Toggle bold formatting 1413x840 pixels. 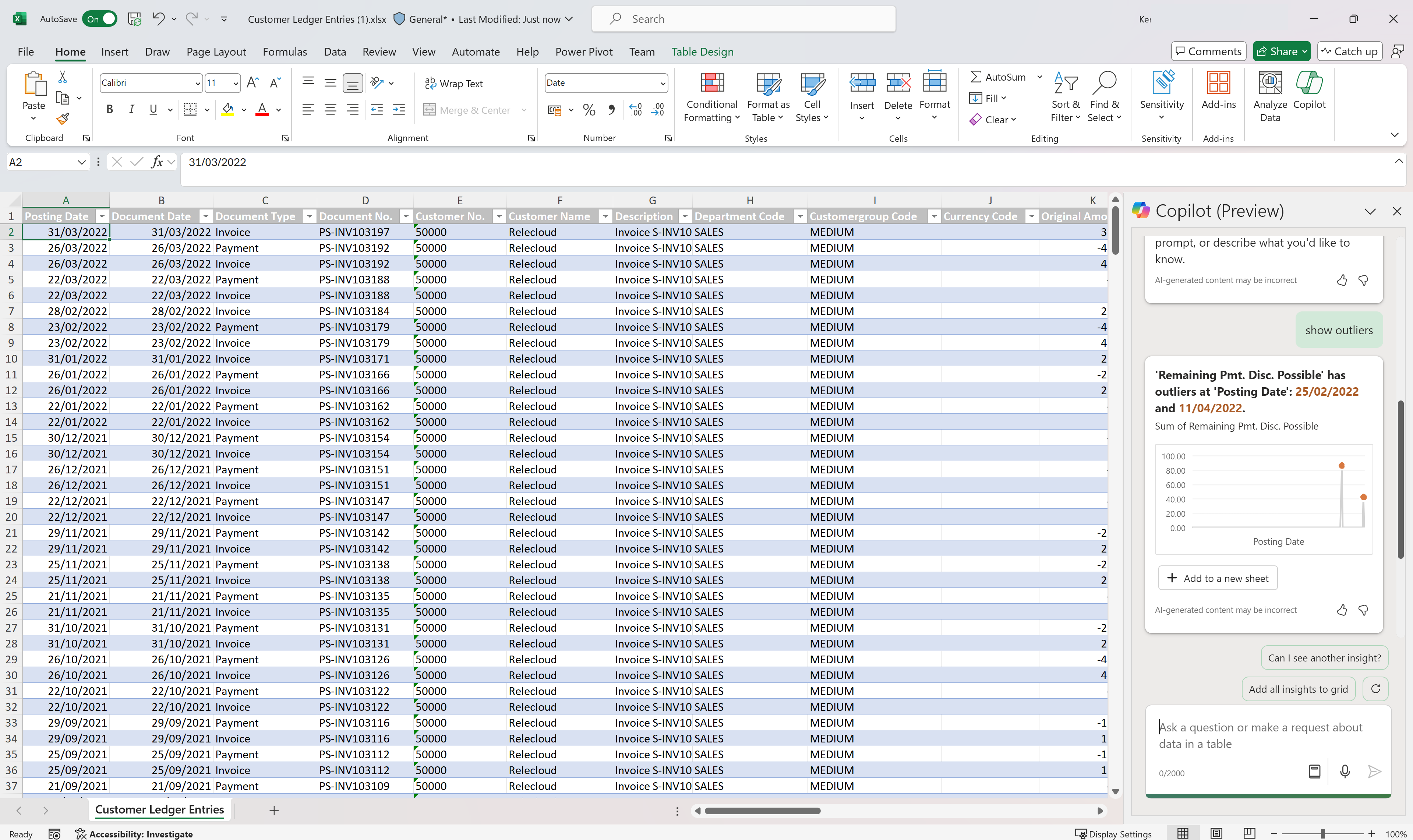pos(110,109)
